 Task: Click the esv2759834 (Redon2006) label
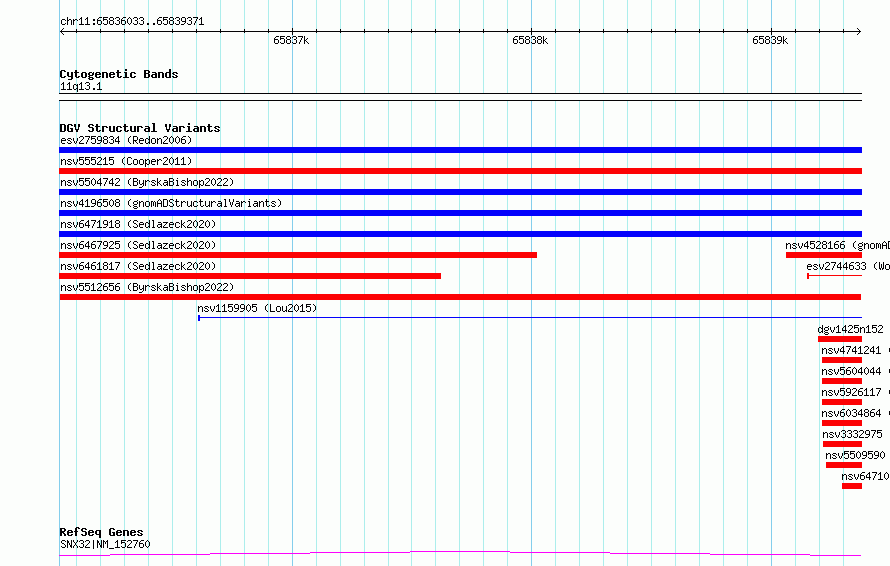pos(126,140)
